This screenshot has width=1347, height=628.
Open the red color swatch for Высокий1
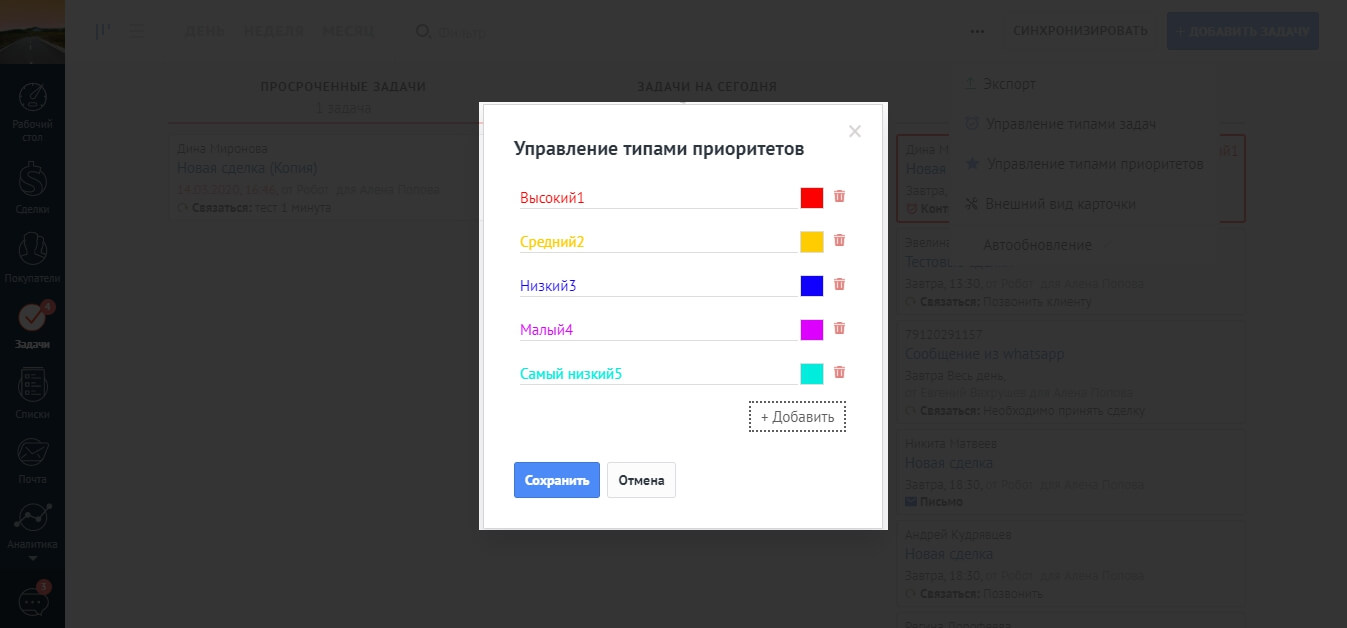click(x=811, y=198)
